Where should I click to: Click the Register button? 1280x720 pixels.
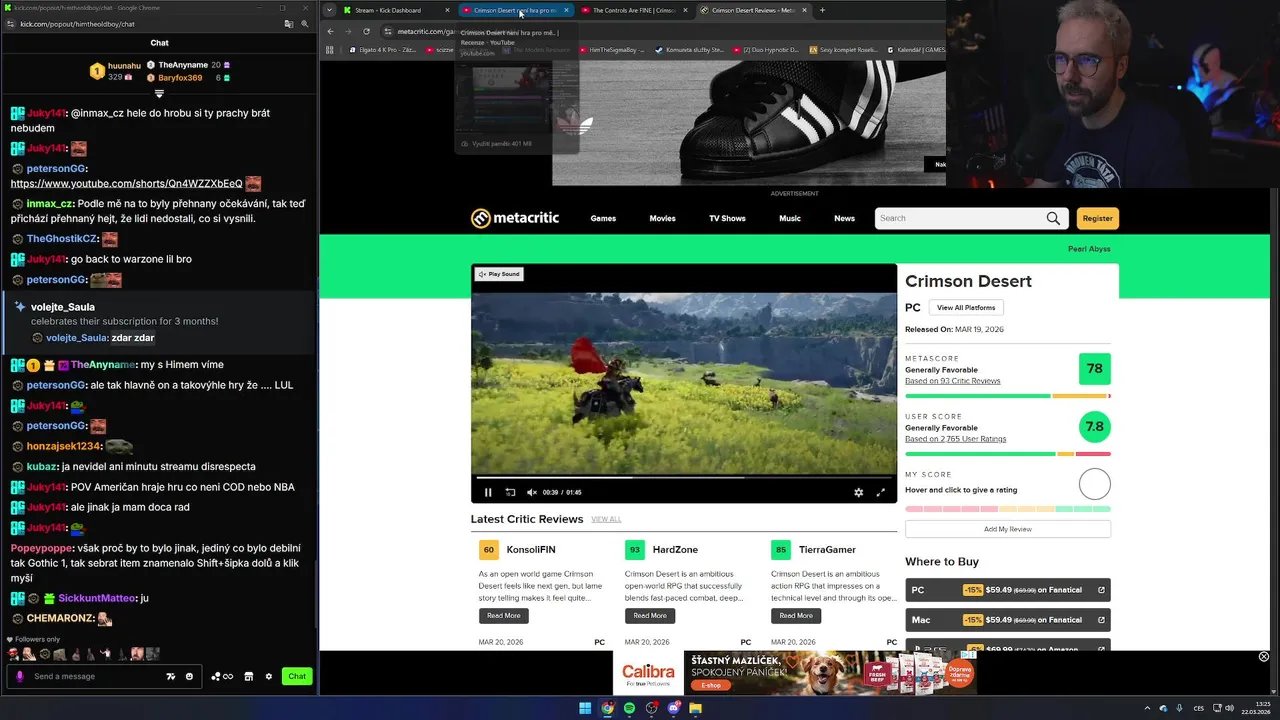pos(1097,218)
